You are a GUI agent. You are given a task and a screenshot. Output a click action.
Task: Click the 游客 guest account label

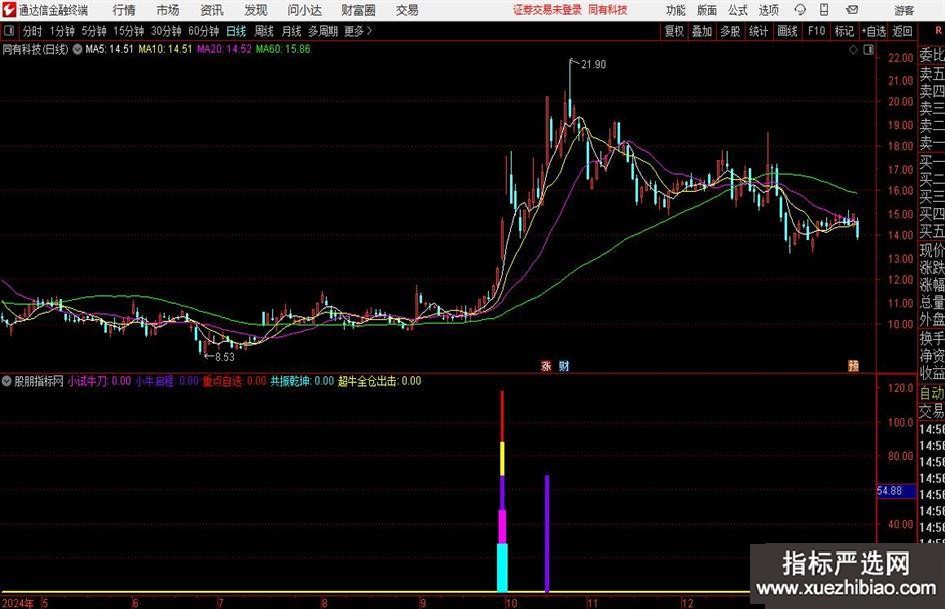(x=904, y=10)
